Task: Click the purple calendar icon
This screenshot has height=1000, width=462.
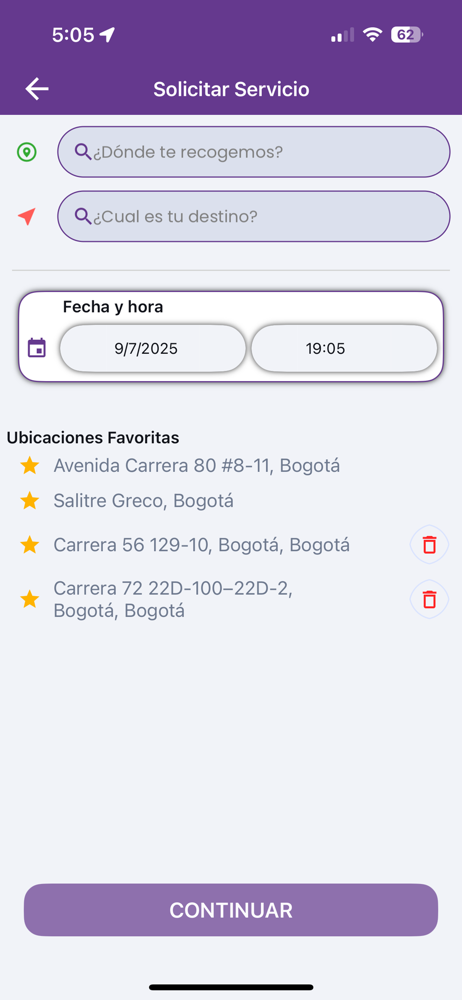Action: [37, 348]
